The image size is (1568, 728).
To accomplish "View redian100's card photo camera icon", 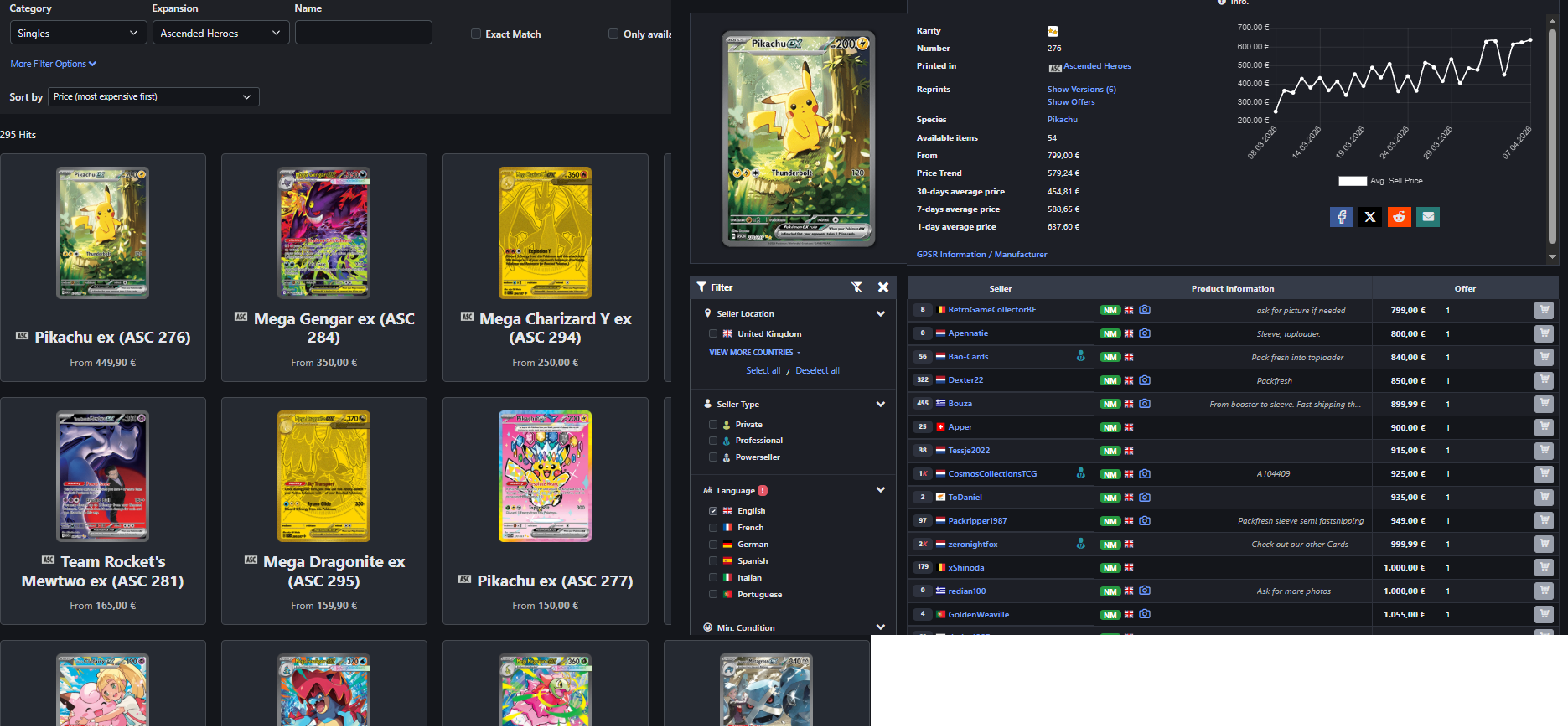I will 1145,591.
